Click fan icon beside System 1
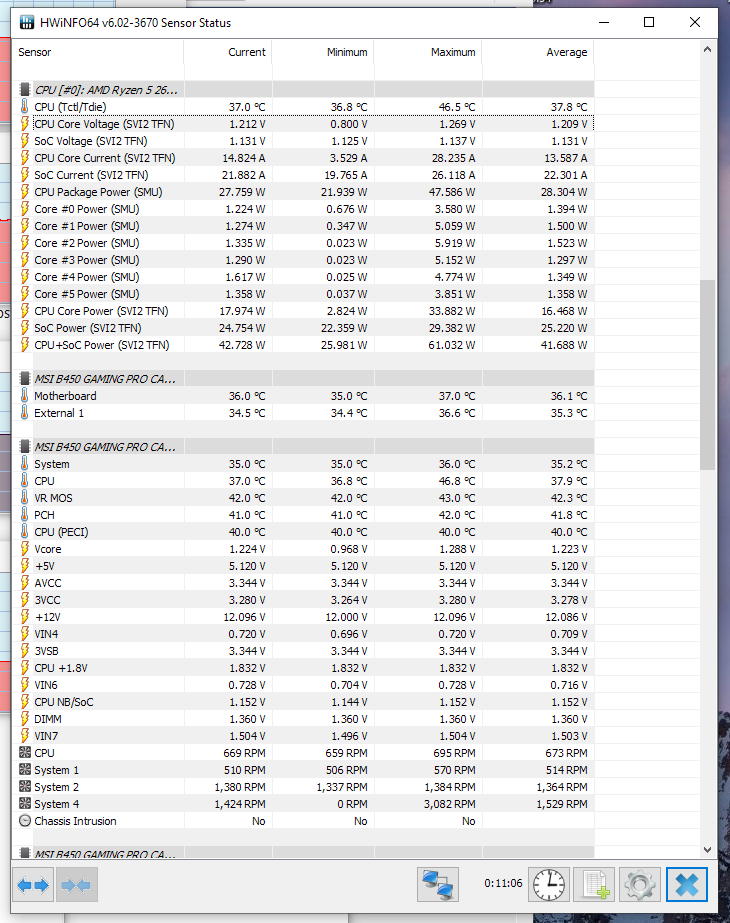 25,770
